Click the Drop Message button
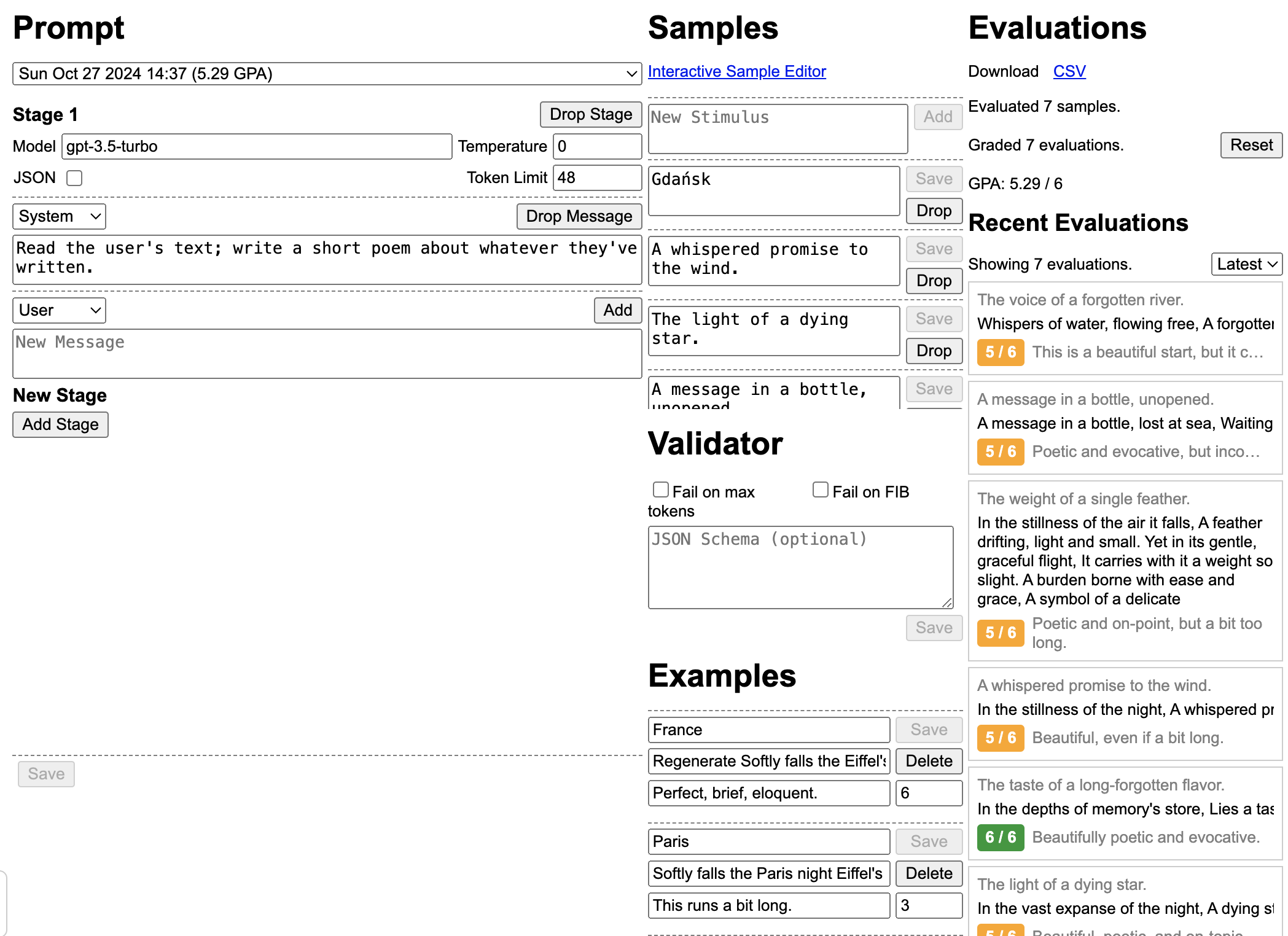 [x=579, y=216]
